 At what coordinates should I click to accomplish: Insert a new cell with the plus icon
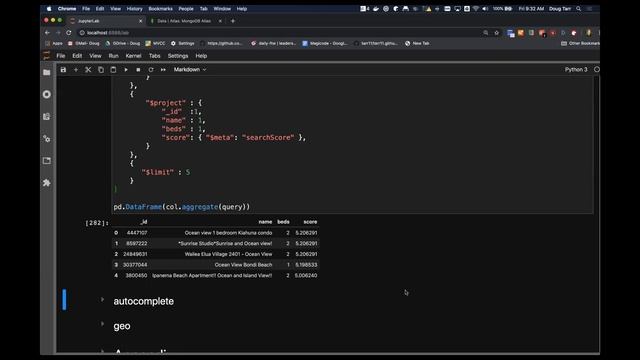(76, 70)
